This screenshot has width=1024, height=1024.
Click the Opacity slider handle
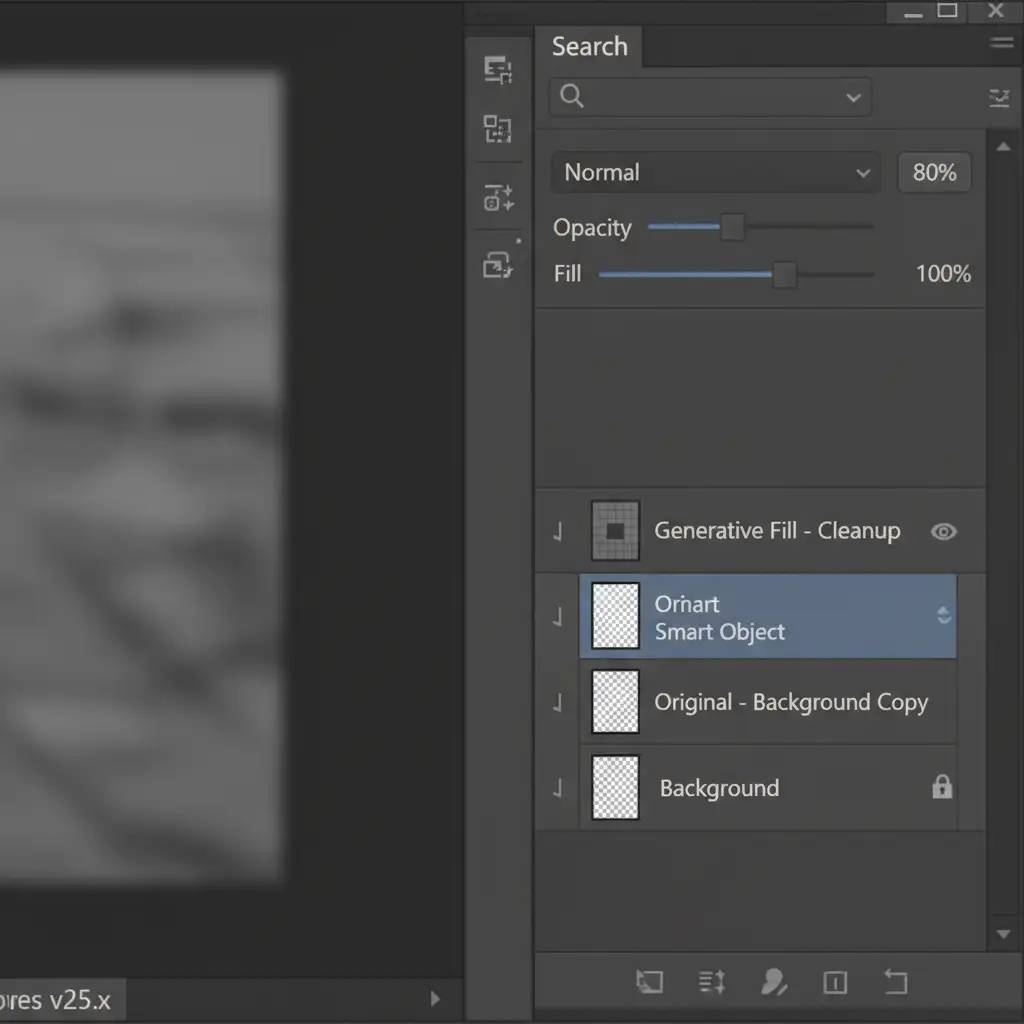733,227
